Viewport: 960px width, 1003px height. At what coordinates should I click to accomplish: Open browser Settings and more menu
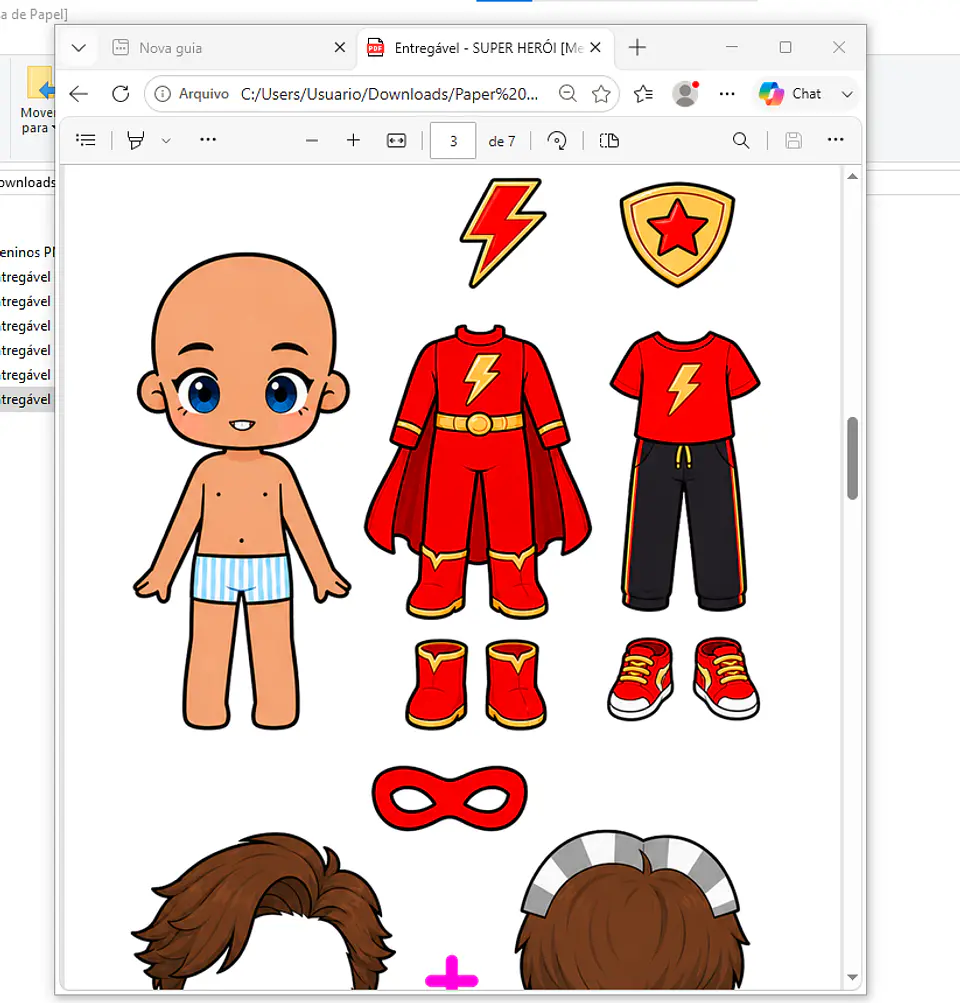point(727,94)
